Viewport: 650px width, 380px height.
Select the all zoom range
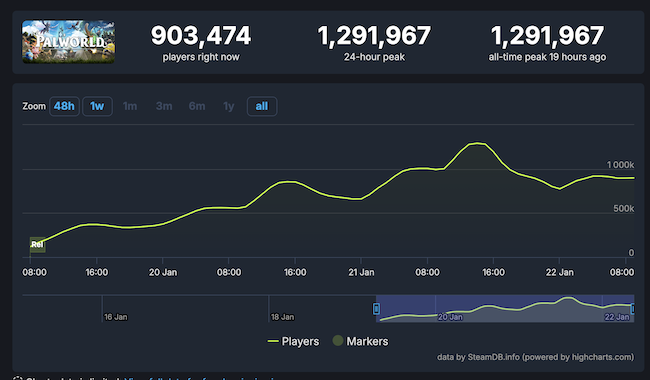click(x=262, y=106)
